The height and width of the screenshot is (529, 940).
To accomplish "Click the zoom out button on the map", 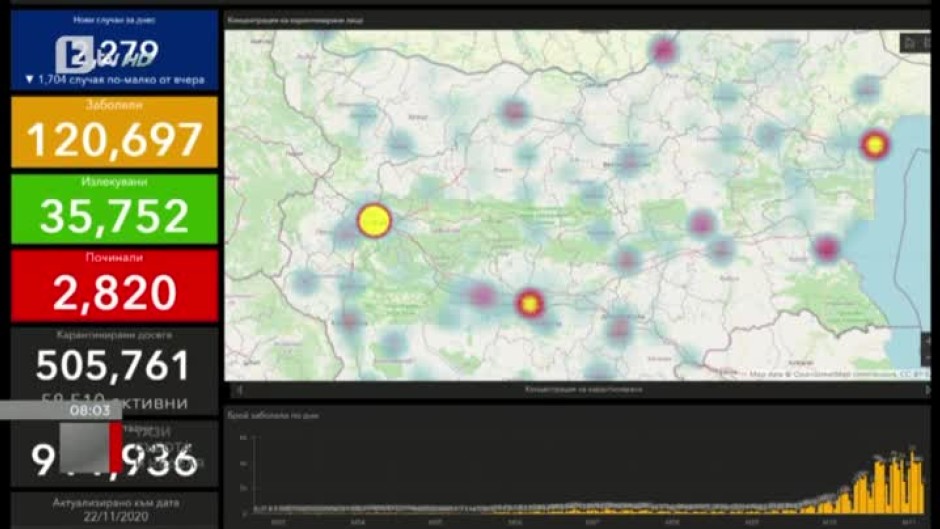I will click(926, 359).
